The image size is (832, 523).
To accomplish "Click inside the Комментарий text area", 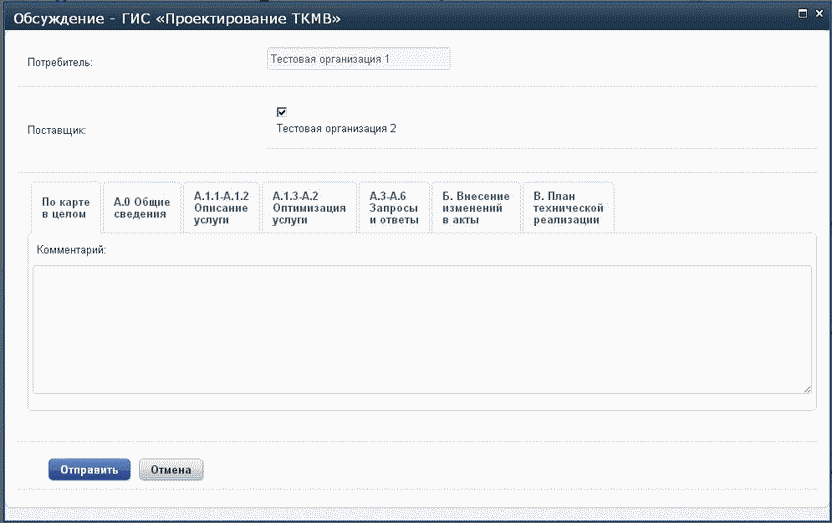I will [421, 329].
